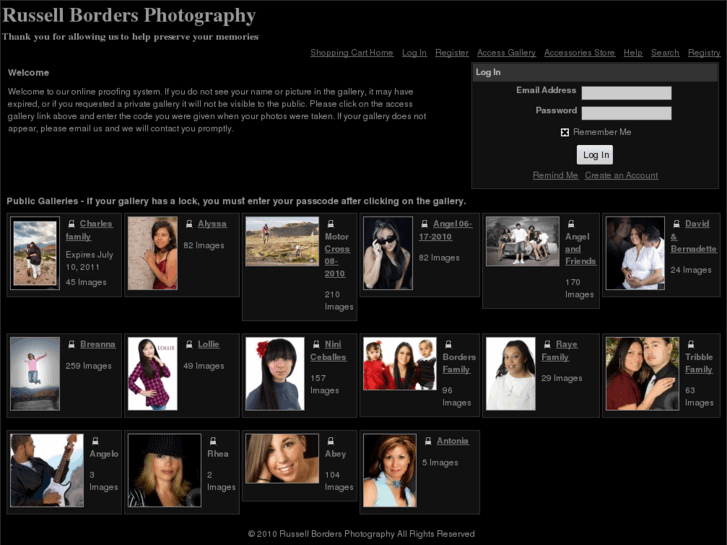Click the lock icon next to Lollie
Screen dimensions: 727x545
[189, 345]
